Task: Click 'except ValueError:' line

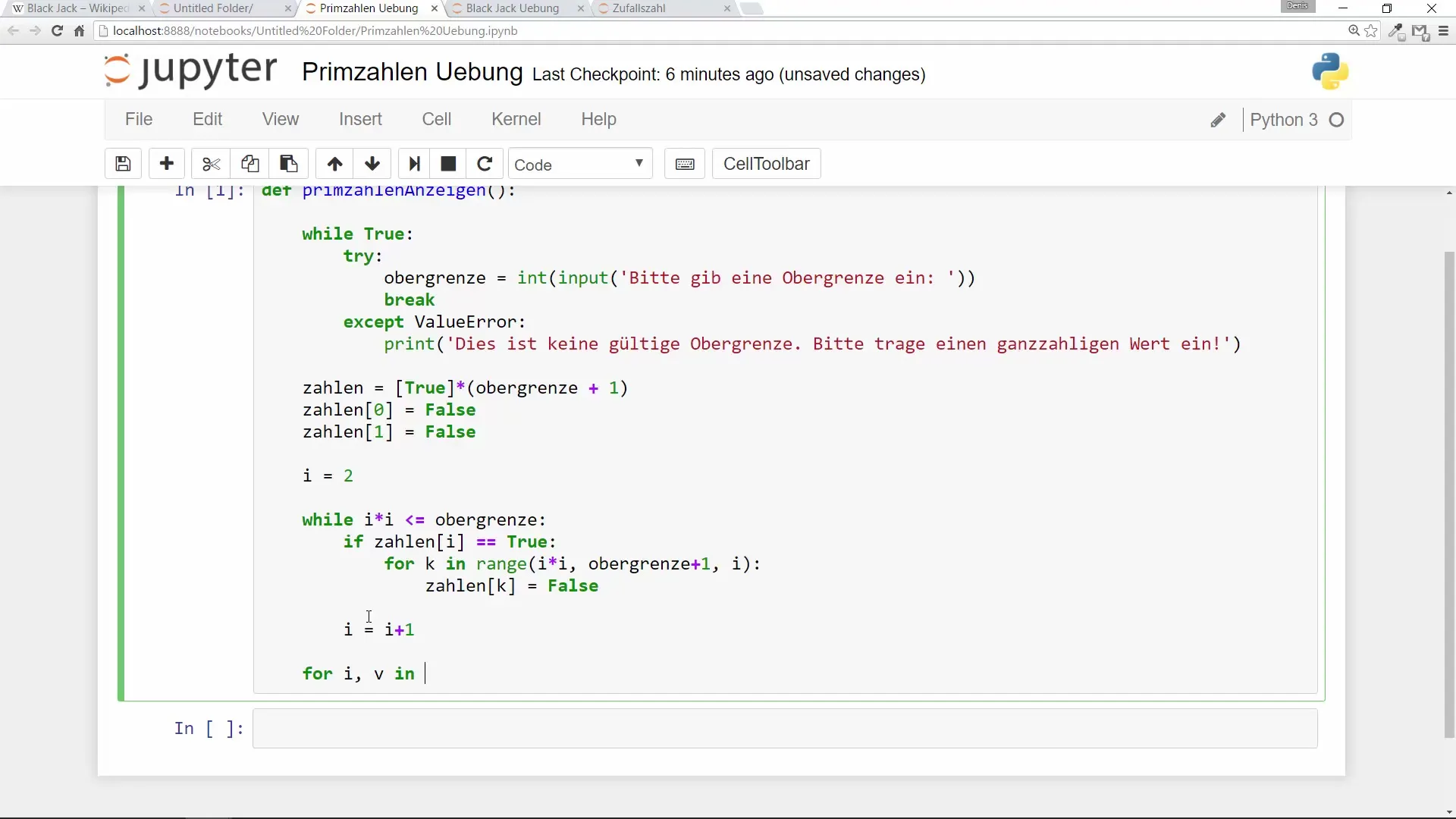Action: click(435, 322)
